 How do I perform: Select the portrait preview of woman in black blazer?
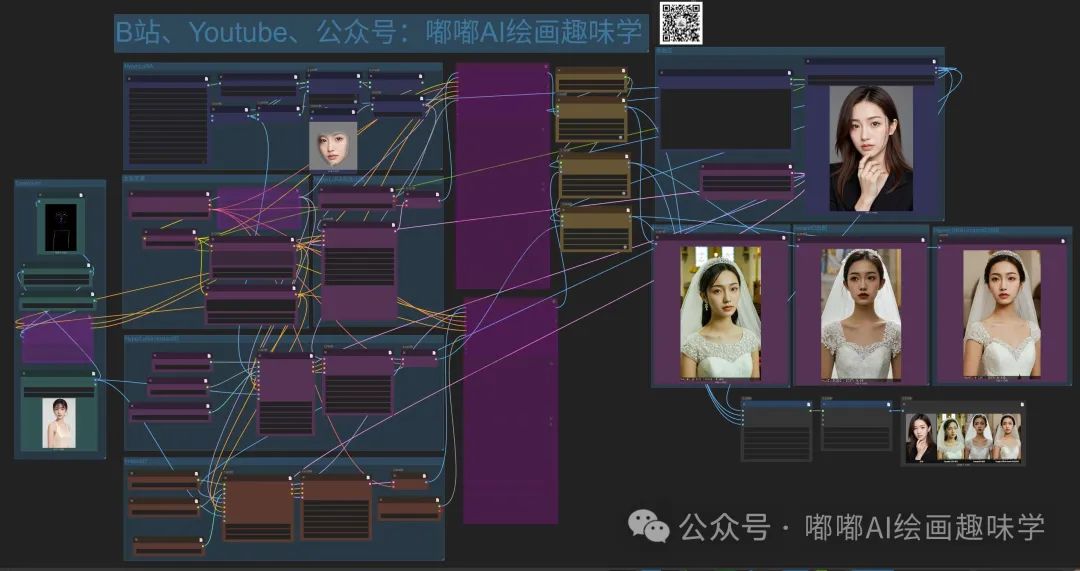pos(871,148)
